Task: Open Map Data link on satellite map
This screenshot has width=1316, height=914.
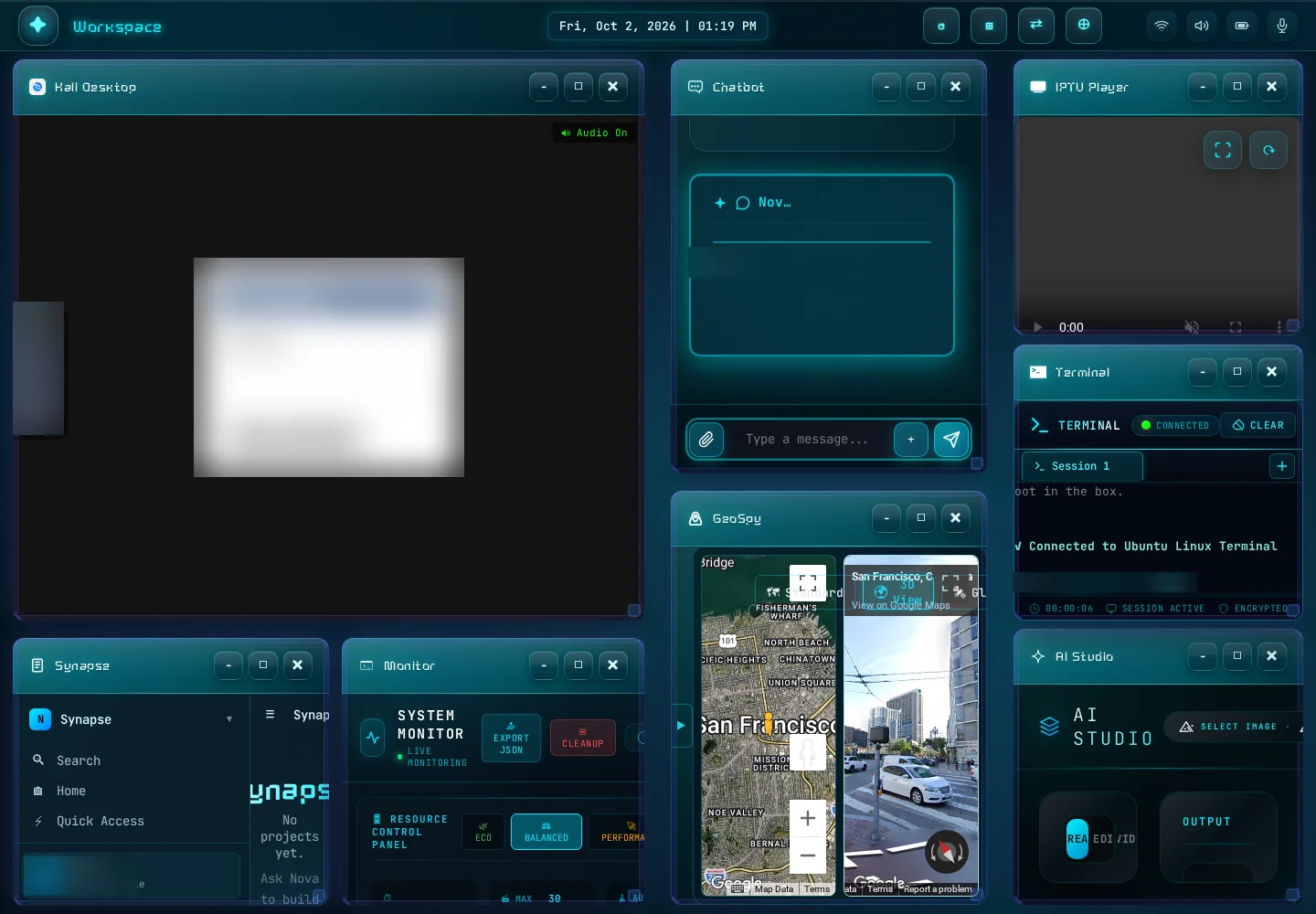Action: pos(774,888)
